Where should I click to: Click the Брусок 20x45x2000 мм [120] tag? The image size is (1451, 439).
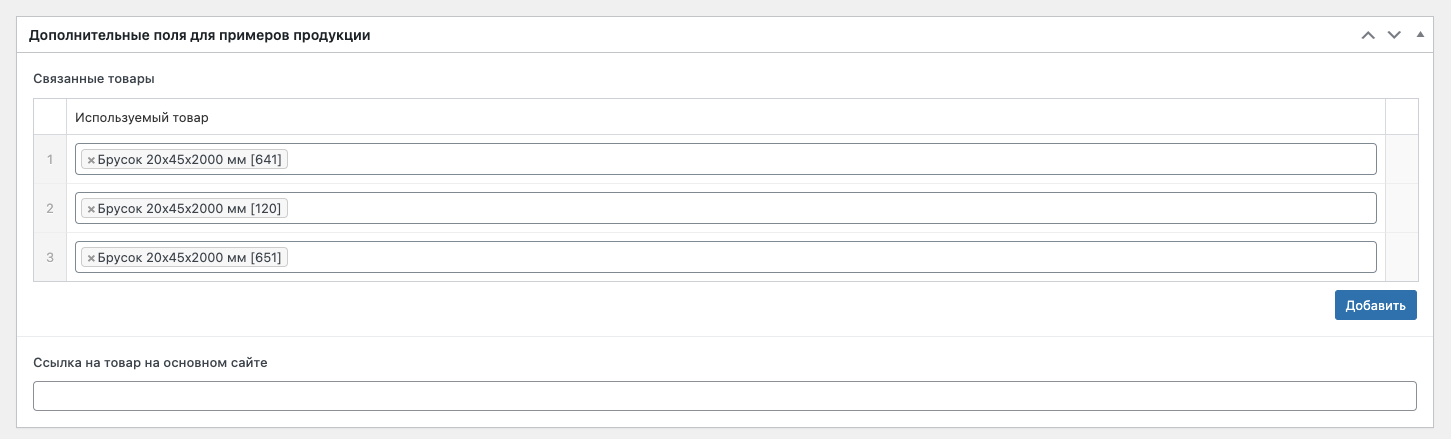[x=190, y=209]
